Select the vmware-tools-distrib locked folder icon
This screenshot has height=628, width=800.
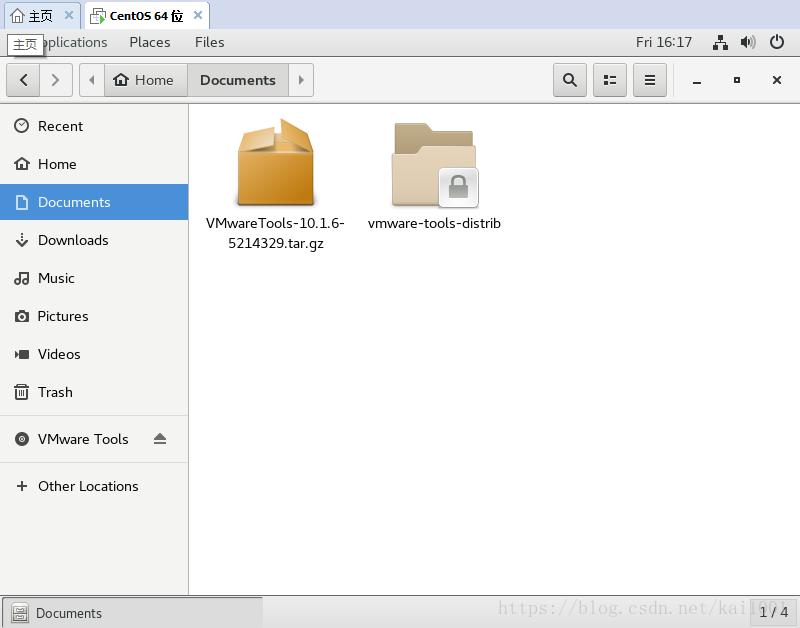click(x=434, y=164)
